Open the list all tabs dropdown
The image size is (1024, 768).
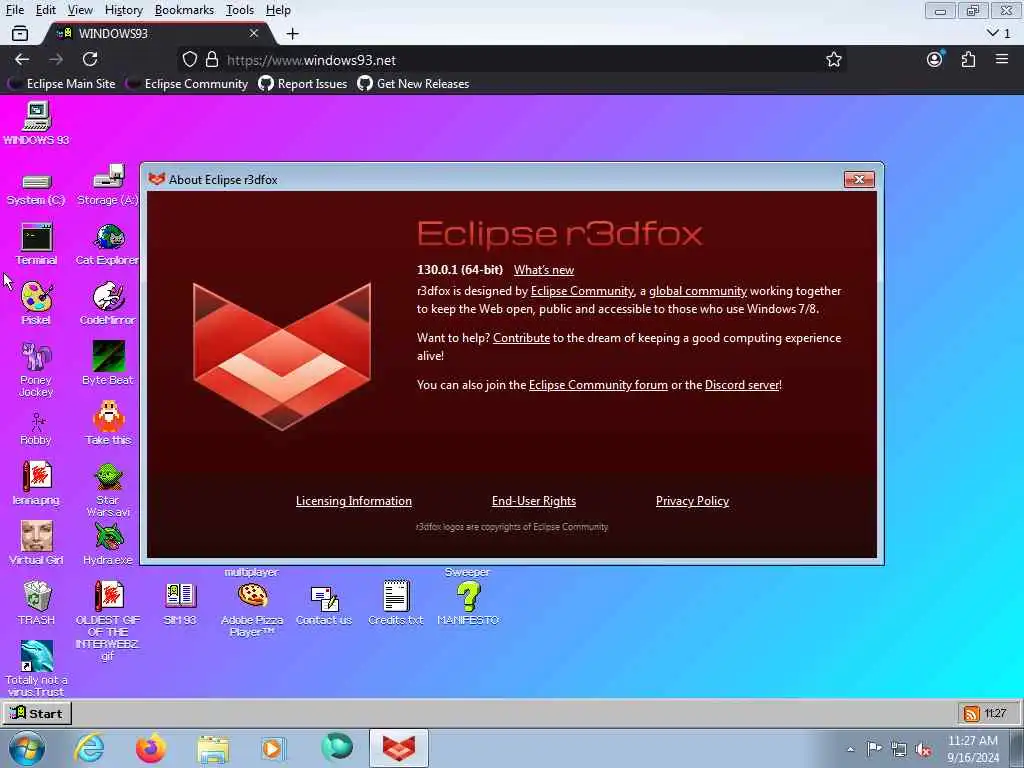pyautogui.click(x=999, y=33)
